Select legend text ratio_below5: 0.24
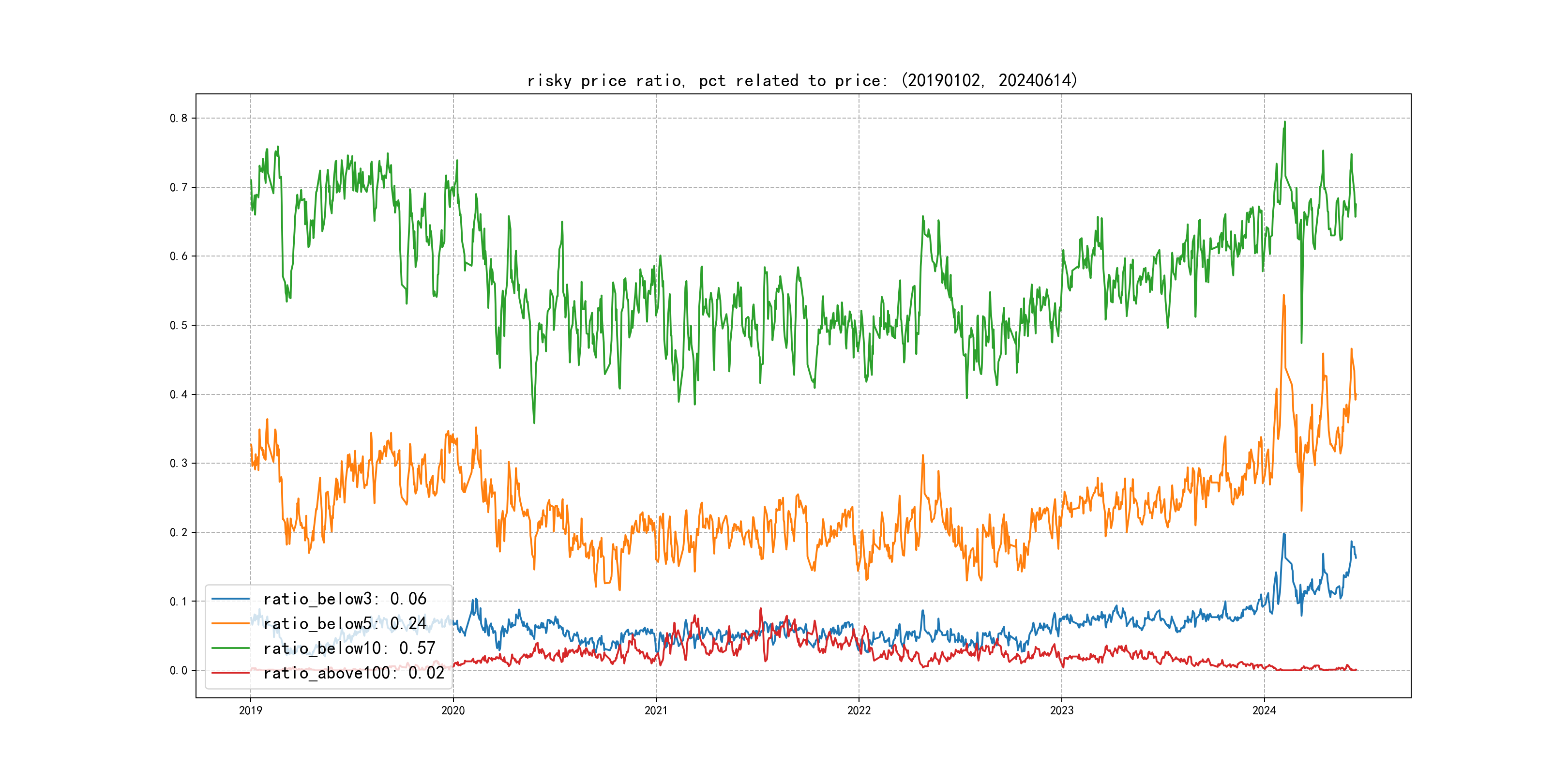1568x784 pixels. click(x=345, y=623)
